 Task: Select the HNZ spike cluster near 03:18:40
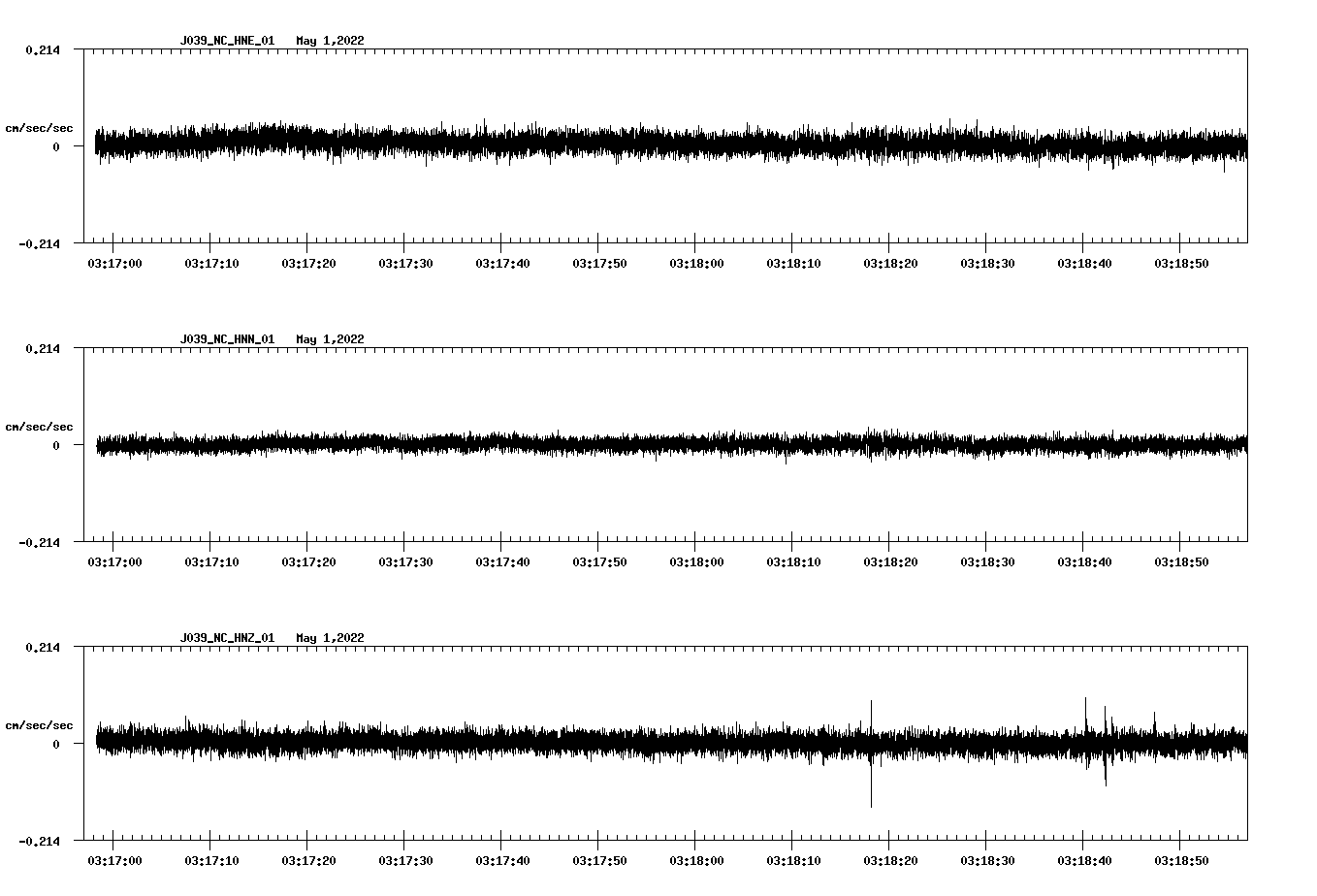[x=1096, y=737]
